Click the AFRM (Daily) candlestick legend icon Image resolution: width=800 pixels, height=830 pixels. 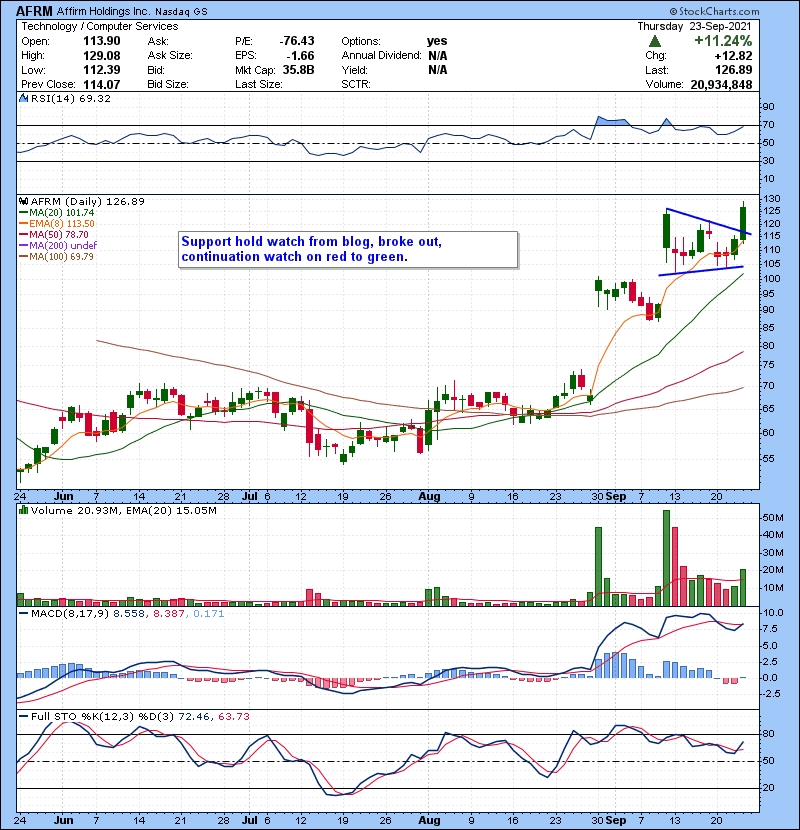coord(22,201)
